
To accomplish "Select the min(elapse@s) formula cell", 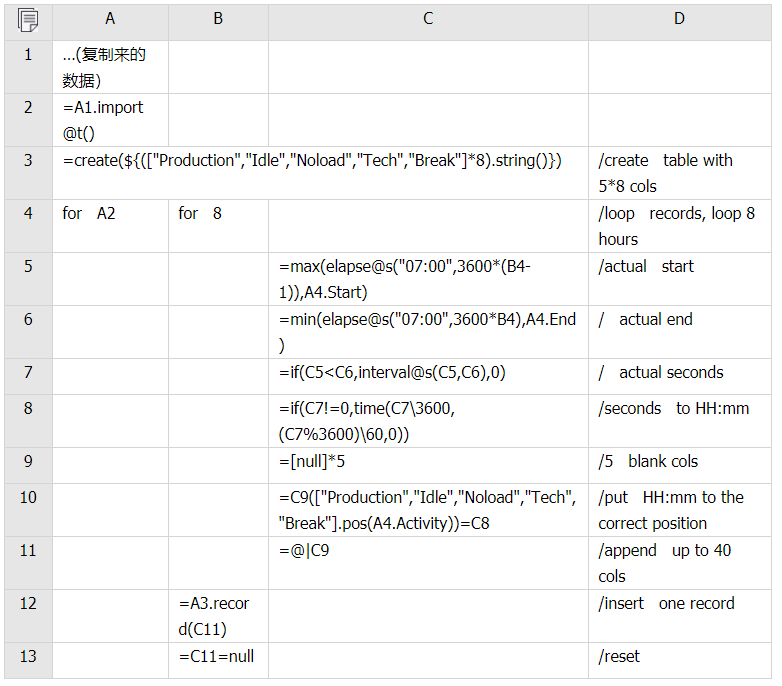I will click(428, 332).
